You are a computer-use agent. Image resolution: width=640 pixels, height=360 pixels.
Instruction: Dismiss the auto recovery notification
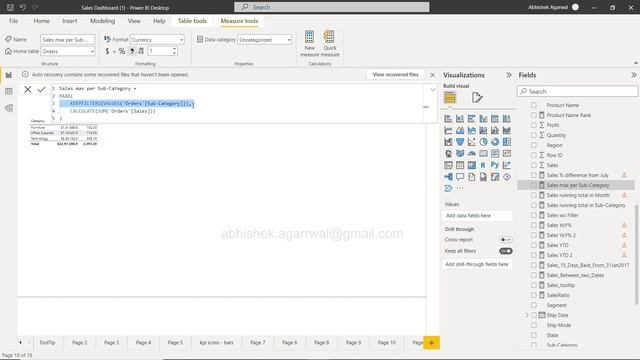coord(432,75)
